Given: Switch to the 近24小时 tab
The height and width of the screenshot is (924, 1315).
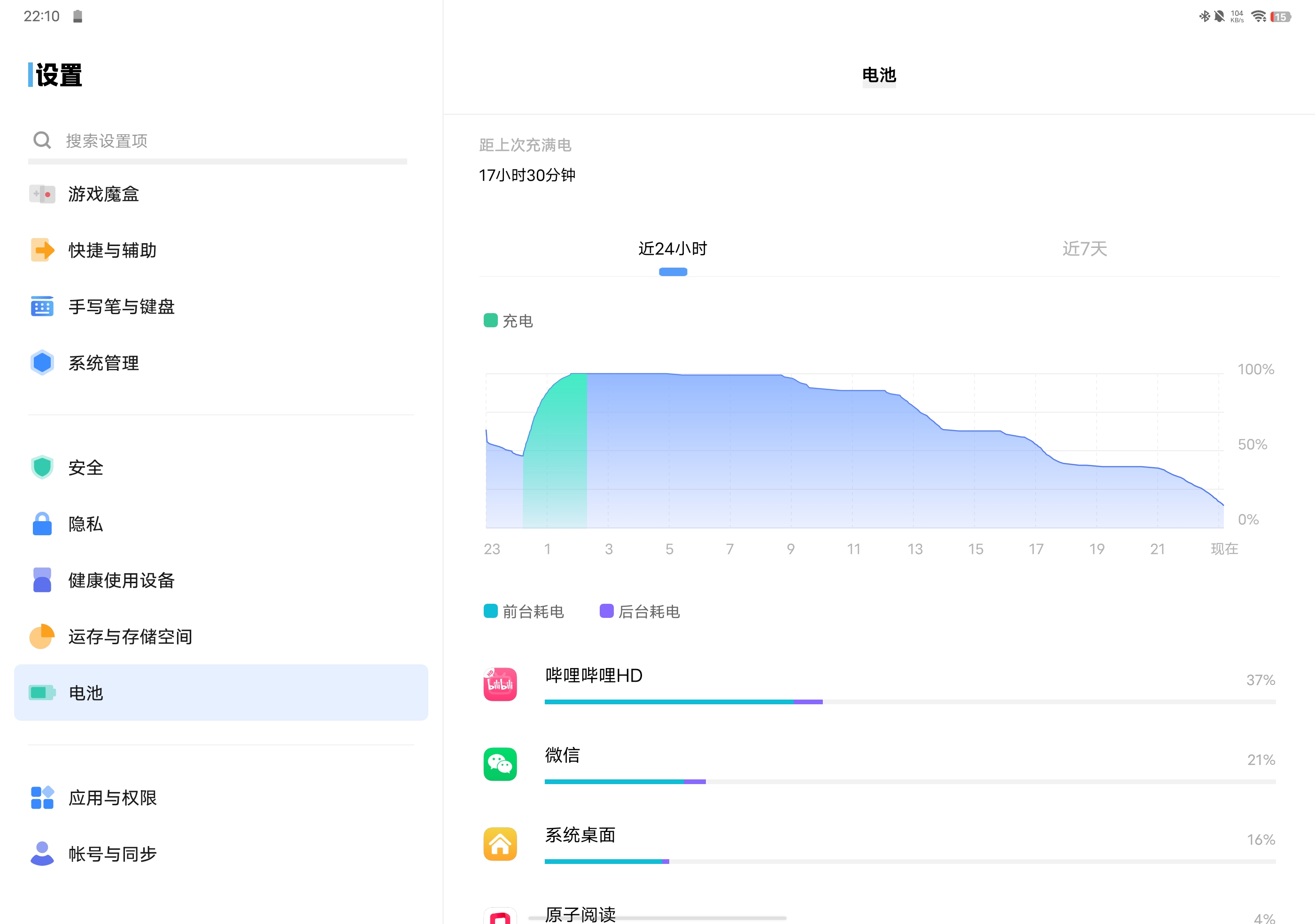Looking at the screenshot, I should click(x=673, y=249).
